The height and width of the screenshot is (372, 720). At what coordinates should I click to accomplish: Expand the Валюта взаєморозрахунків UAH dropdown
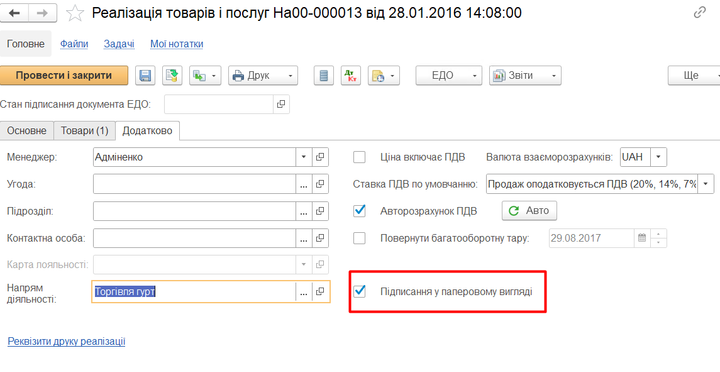[658, 157]
